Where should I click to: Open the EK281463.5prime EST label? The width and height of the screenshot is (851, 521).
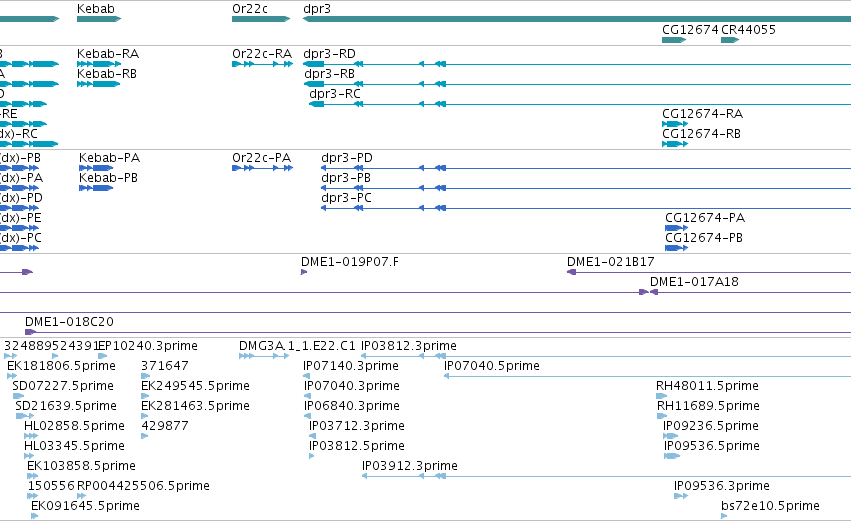click(x=195, y=406)
